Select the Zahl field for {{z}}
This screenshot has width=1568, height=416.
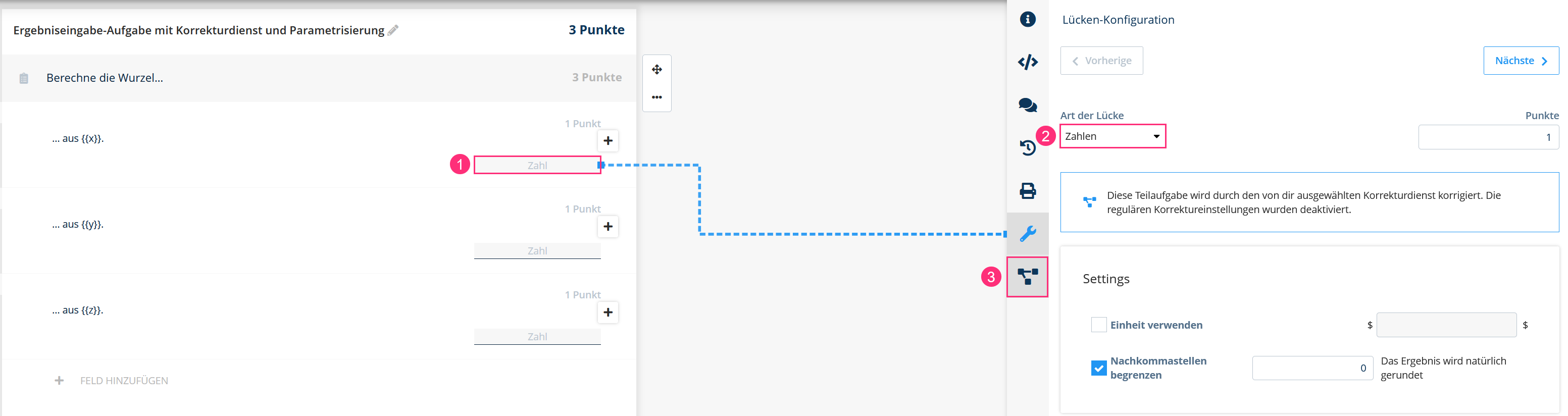click(x=537, y=336)
